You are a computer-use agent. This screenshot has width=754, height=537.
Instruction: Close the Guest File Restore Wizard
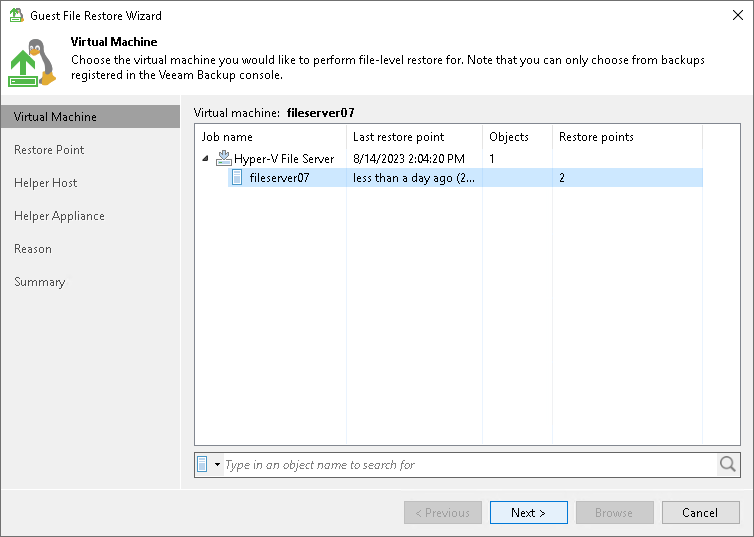[x=738, y=15]
